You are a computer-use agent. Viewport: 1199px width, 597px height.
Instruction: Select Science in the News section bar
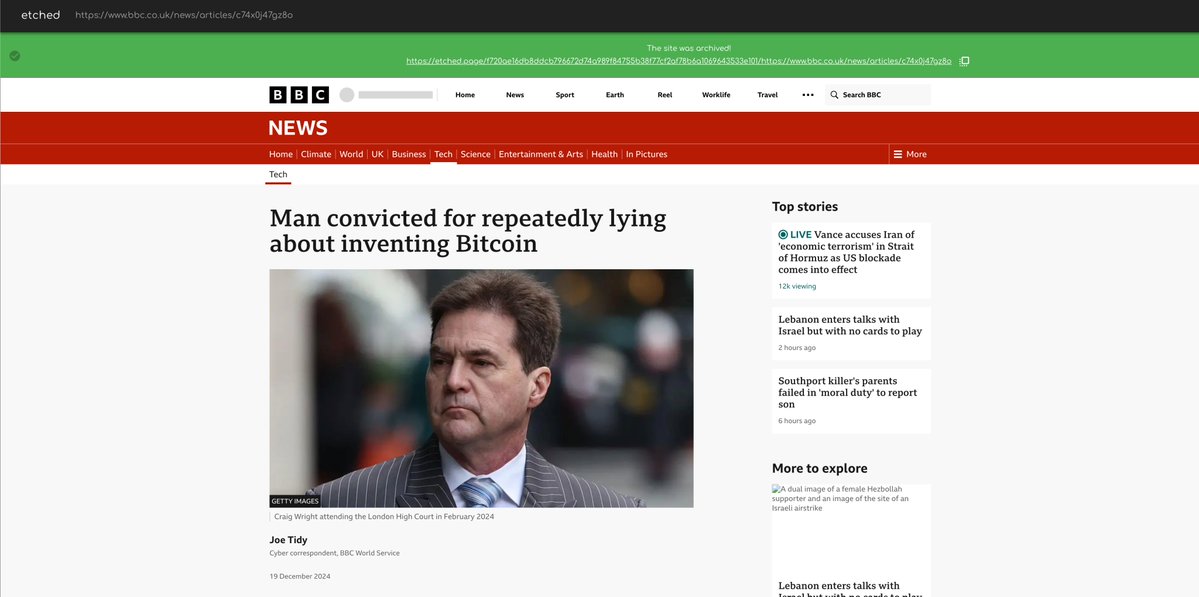click(476, 154)
